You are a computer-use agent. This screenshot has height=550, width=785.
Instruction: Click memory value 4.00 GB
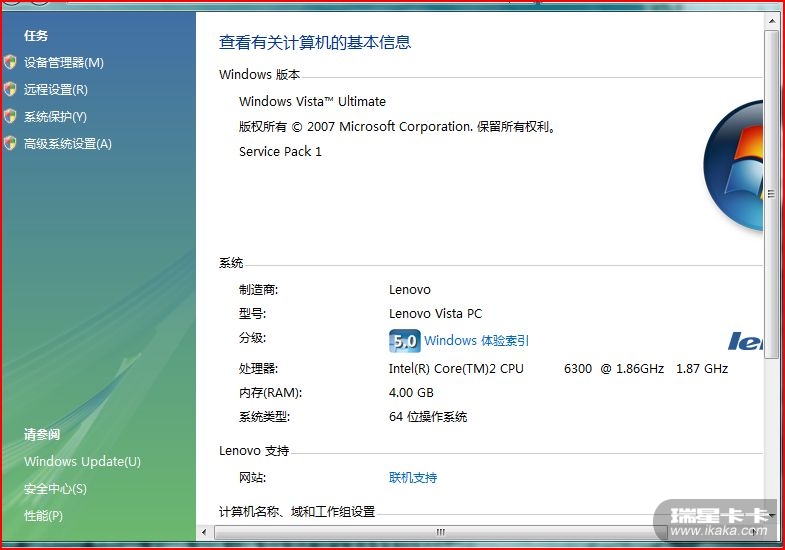tap(411, 393)
